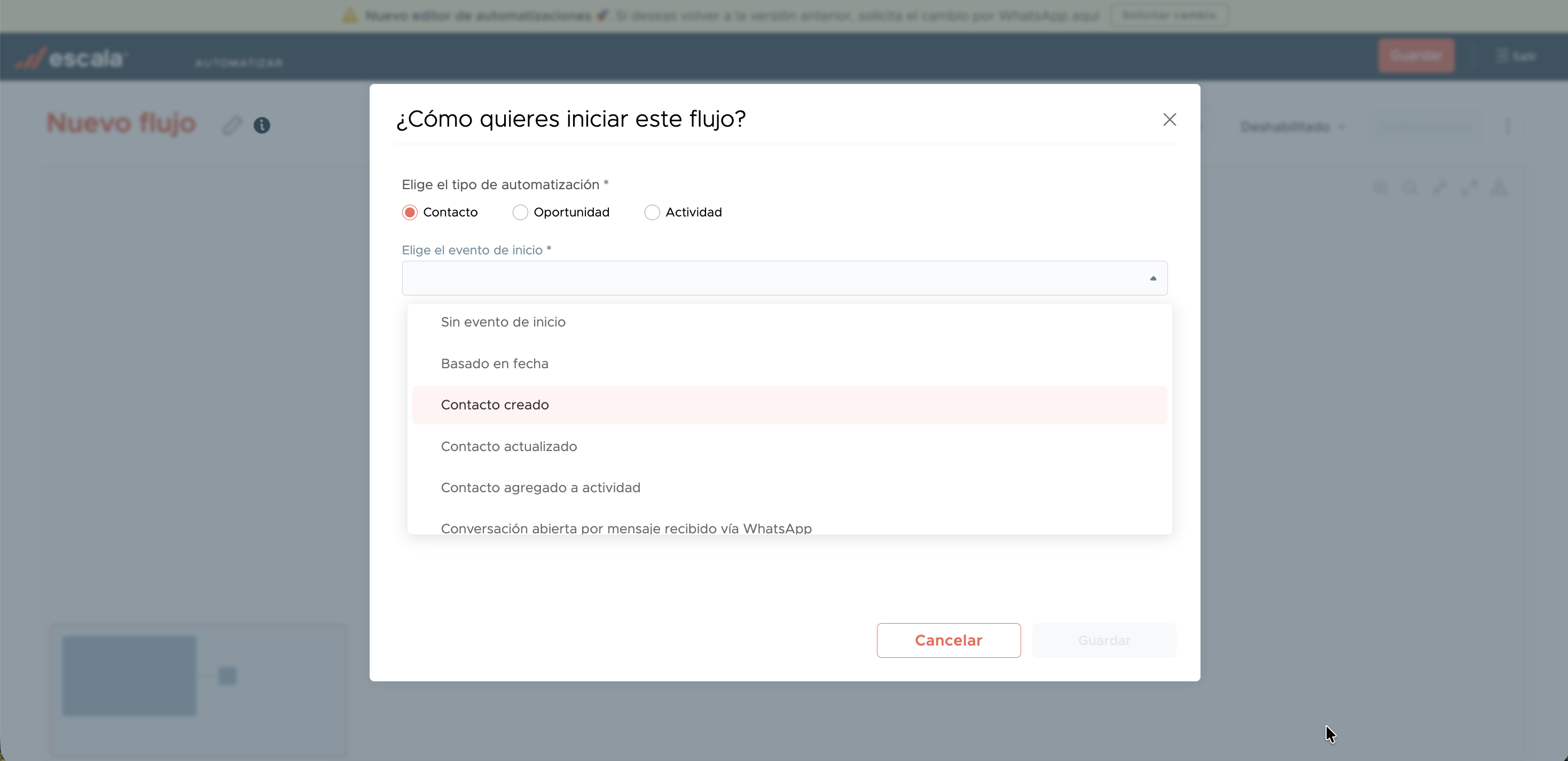The height and width of the screenshot is (761, 1568).
Task: Close the flow start dialog with X
Action: point(1169,119)
